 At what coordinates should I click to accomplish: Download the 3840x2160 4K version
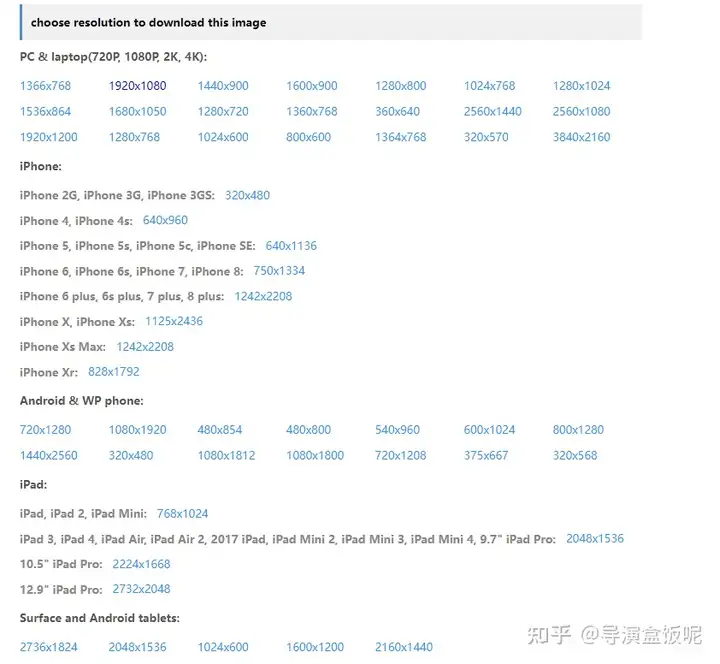(581, 137)
